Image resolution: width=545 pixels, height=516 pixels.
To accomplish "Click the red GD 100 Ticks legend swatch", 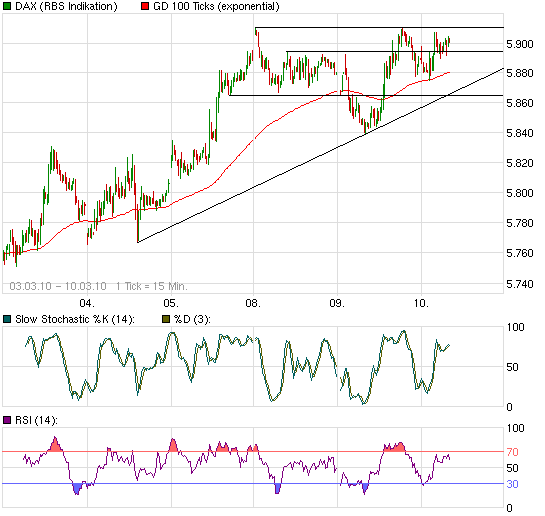I will tap(145, 6).
